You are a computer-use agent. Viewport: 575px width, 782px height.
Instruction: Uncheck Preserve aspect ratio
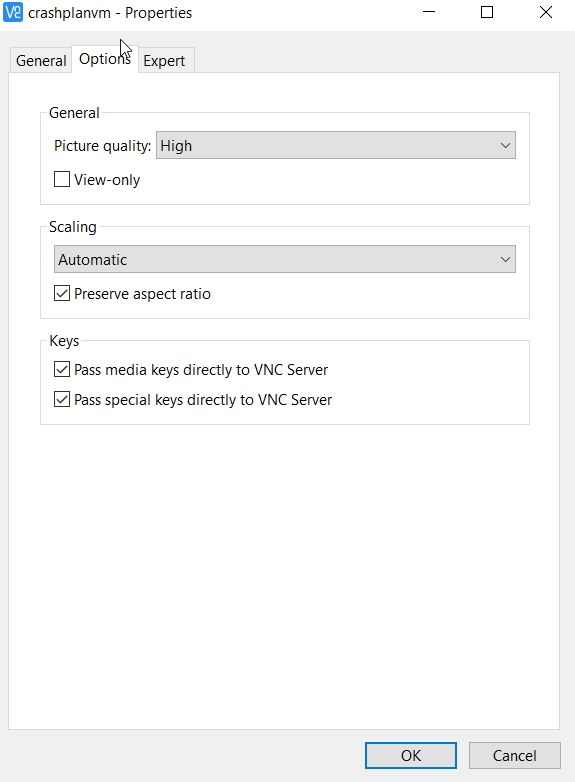pos(62,293)
